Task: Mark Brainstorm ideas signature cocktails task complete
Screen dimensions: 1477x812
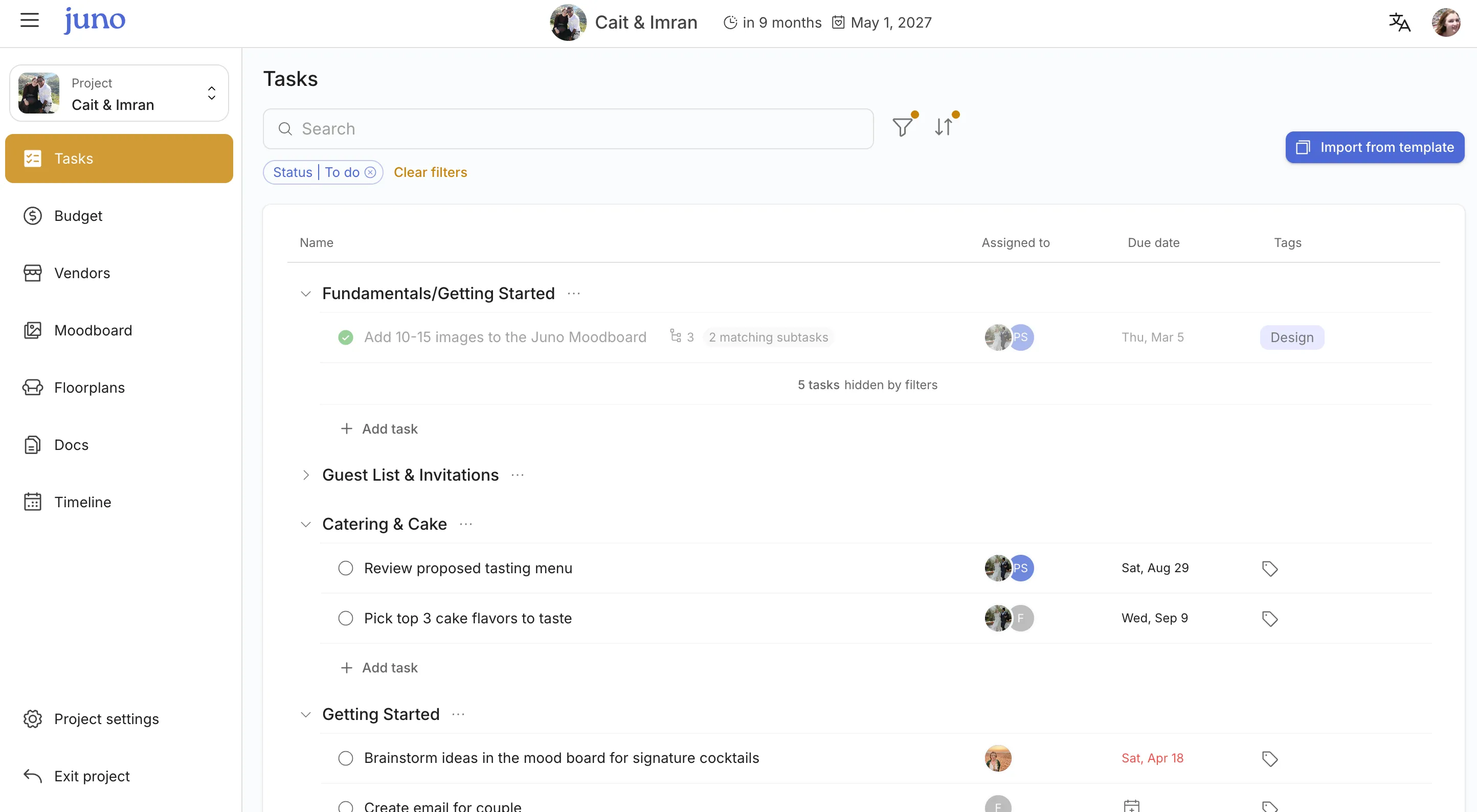Action: pyautogui.click(x=345, y=758)
